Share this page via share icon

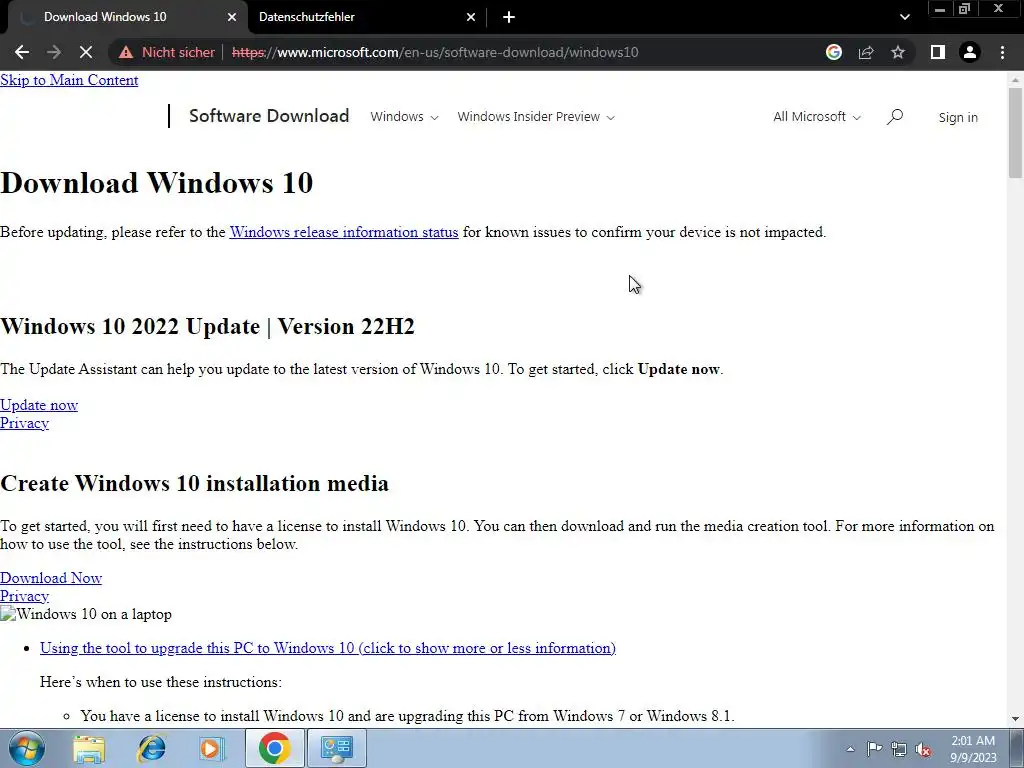[x=866, y=52]
